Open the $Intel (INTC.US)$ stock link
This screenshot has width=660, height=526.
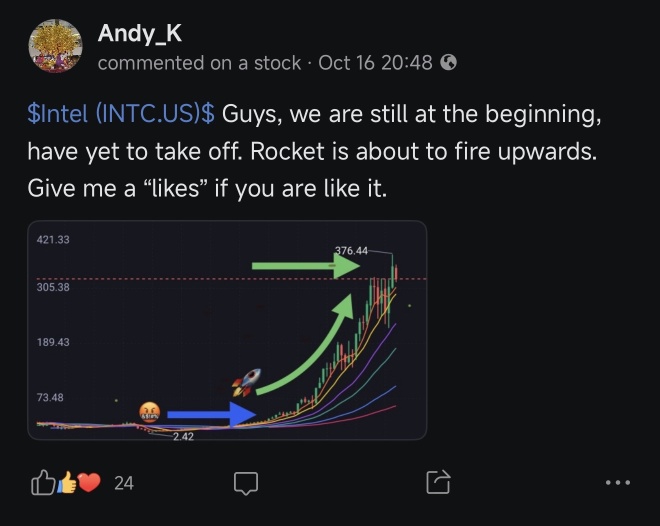pos(121,114)
